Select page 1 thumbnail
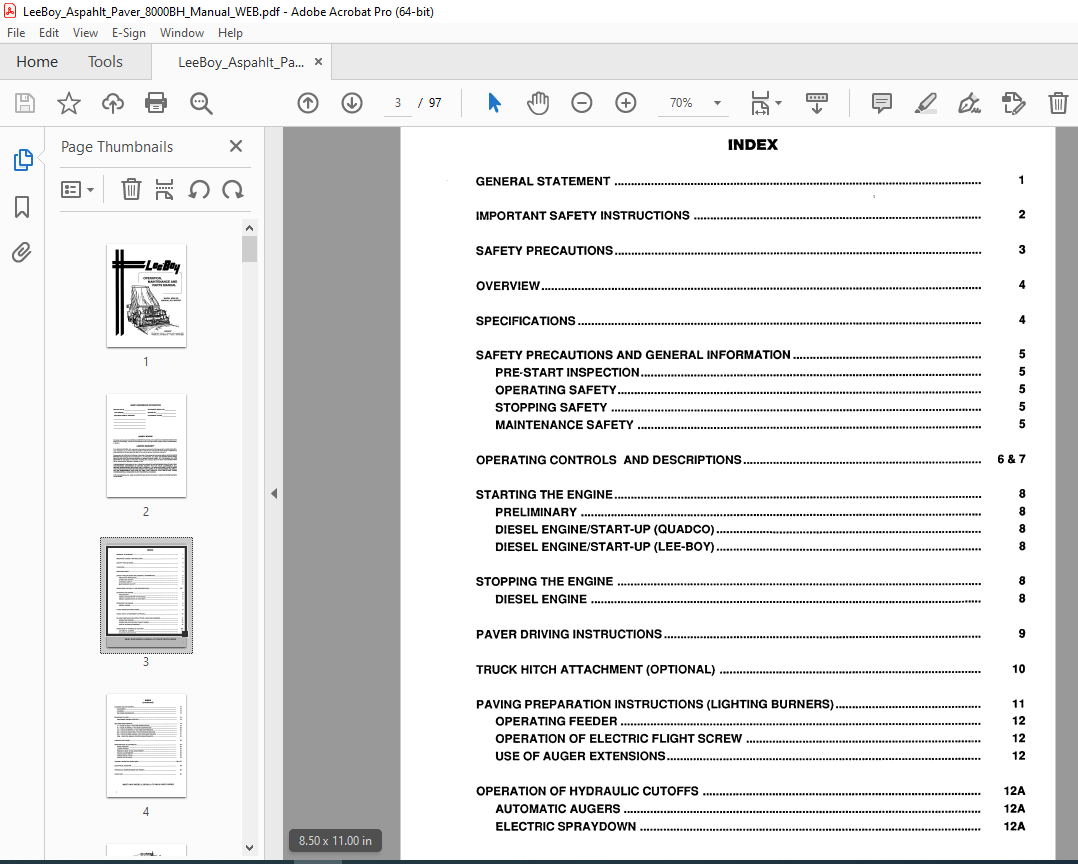1078x864 pixels. (146, 296)
